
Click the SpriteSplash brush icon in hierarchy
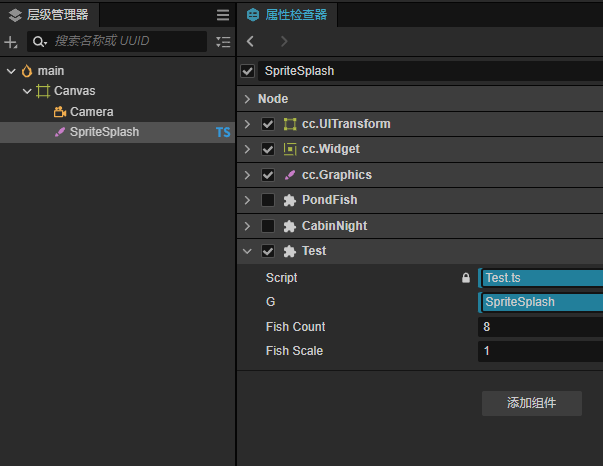click(x=60, y=132)
